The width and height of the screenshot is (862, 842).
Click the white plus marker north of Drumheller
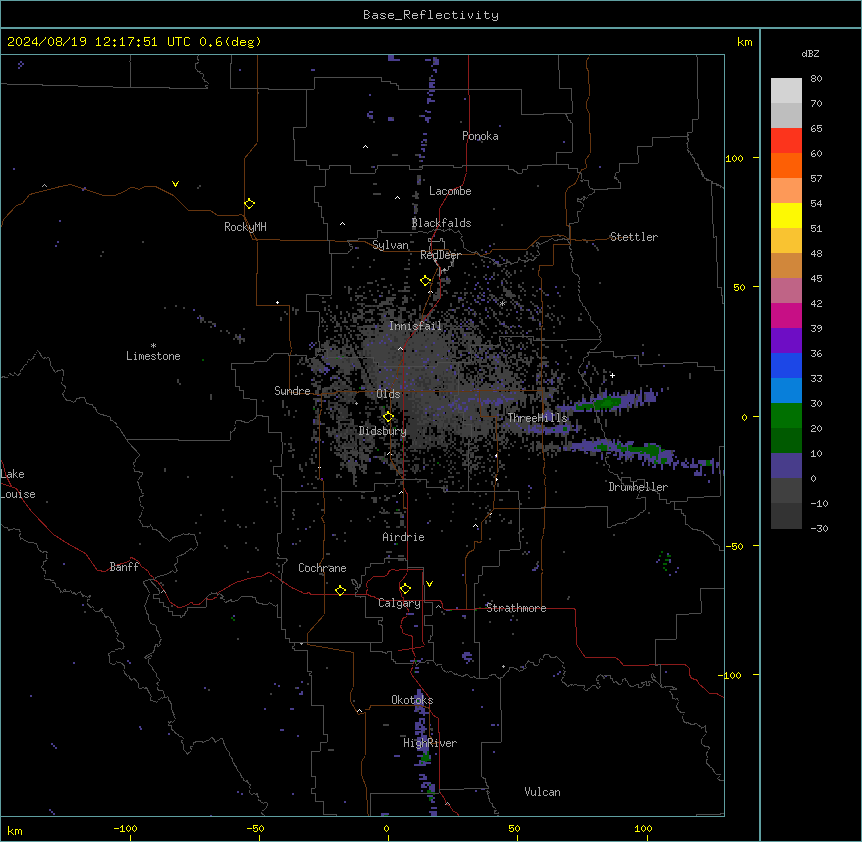point(612,375)
